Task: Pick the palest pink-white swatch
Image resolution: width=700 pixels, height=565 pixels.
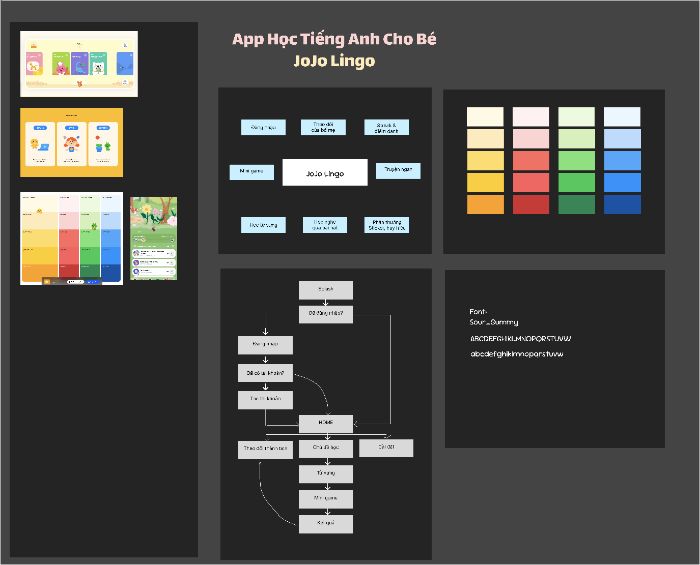Action: [x=531, y=116]
